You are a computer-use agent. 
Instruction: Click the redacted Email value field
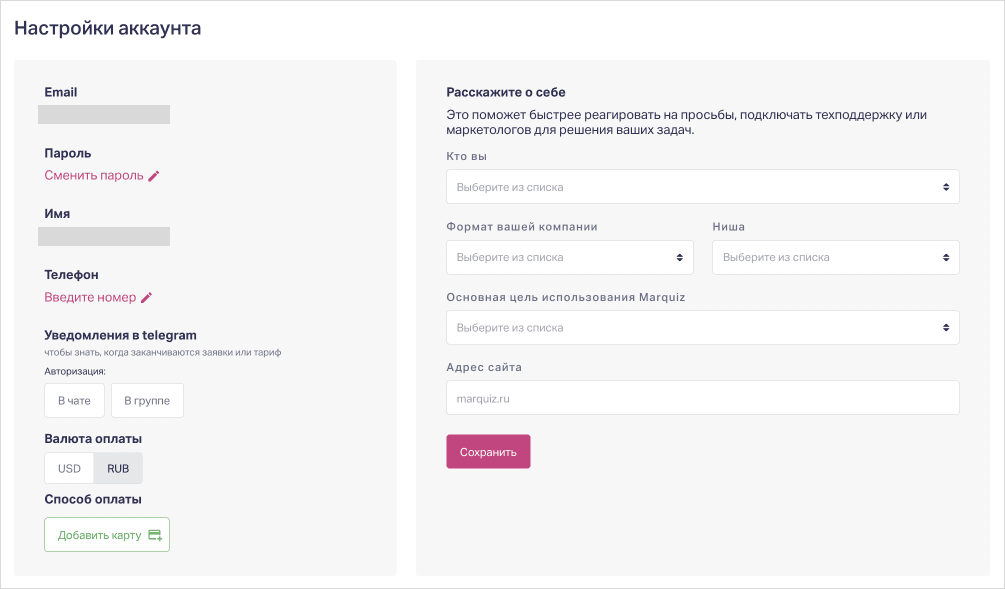[104, 114]
